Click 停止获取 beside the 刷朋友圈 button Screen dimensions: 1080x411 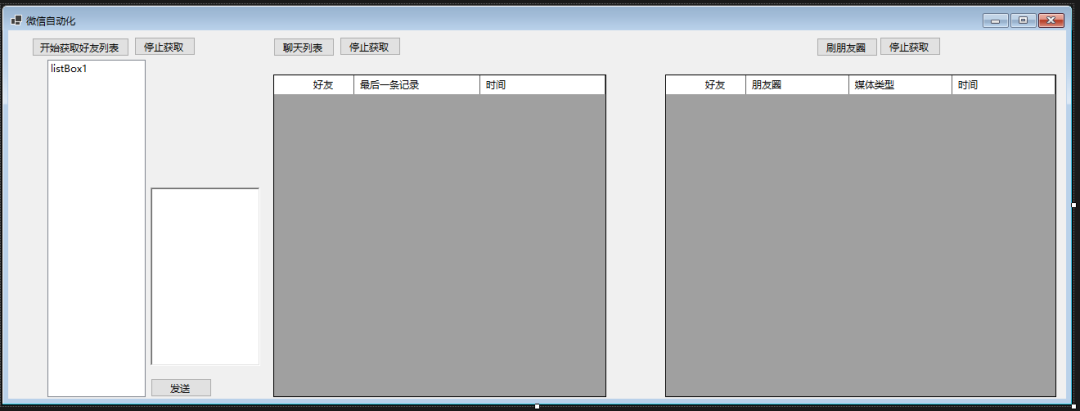910,47
